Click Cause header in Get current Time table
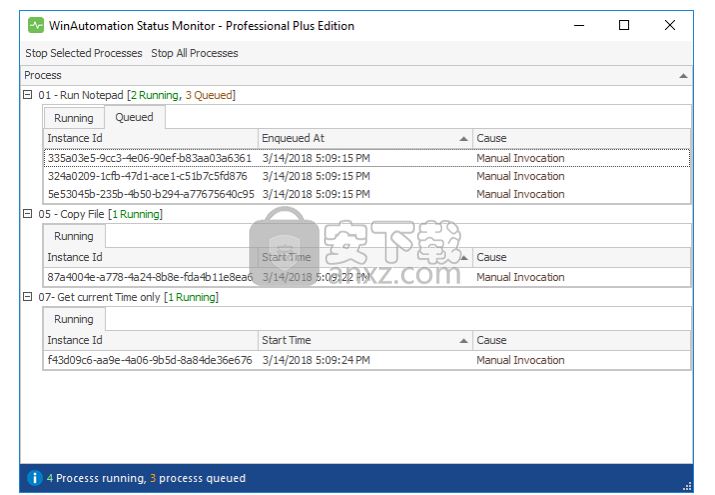715x495 pixels. (x=581, y=340)
